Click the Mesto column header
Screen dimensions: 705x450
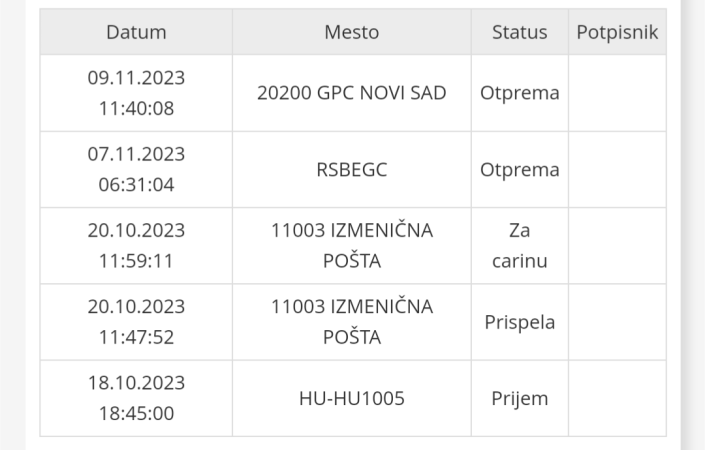pos(351,32)
